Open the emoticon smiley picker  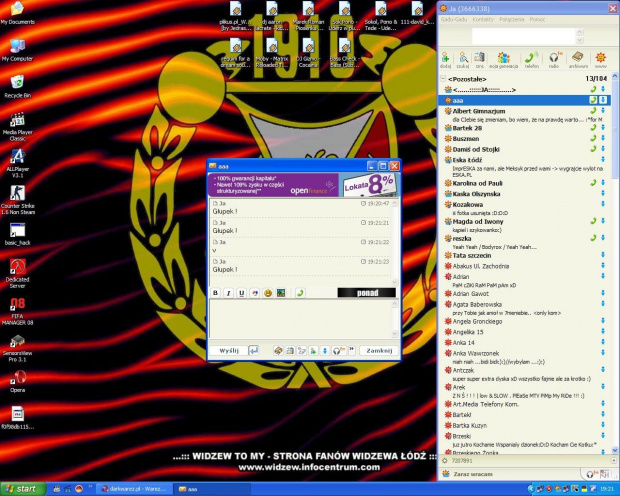coord(268,293)
